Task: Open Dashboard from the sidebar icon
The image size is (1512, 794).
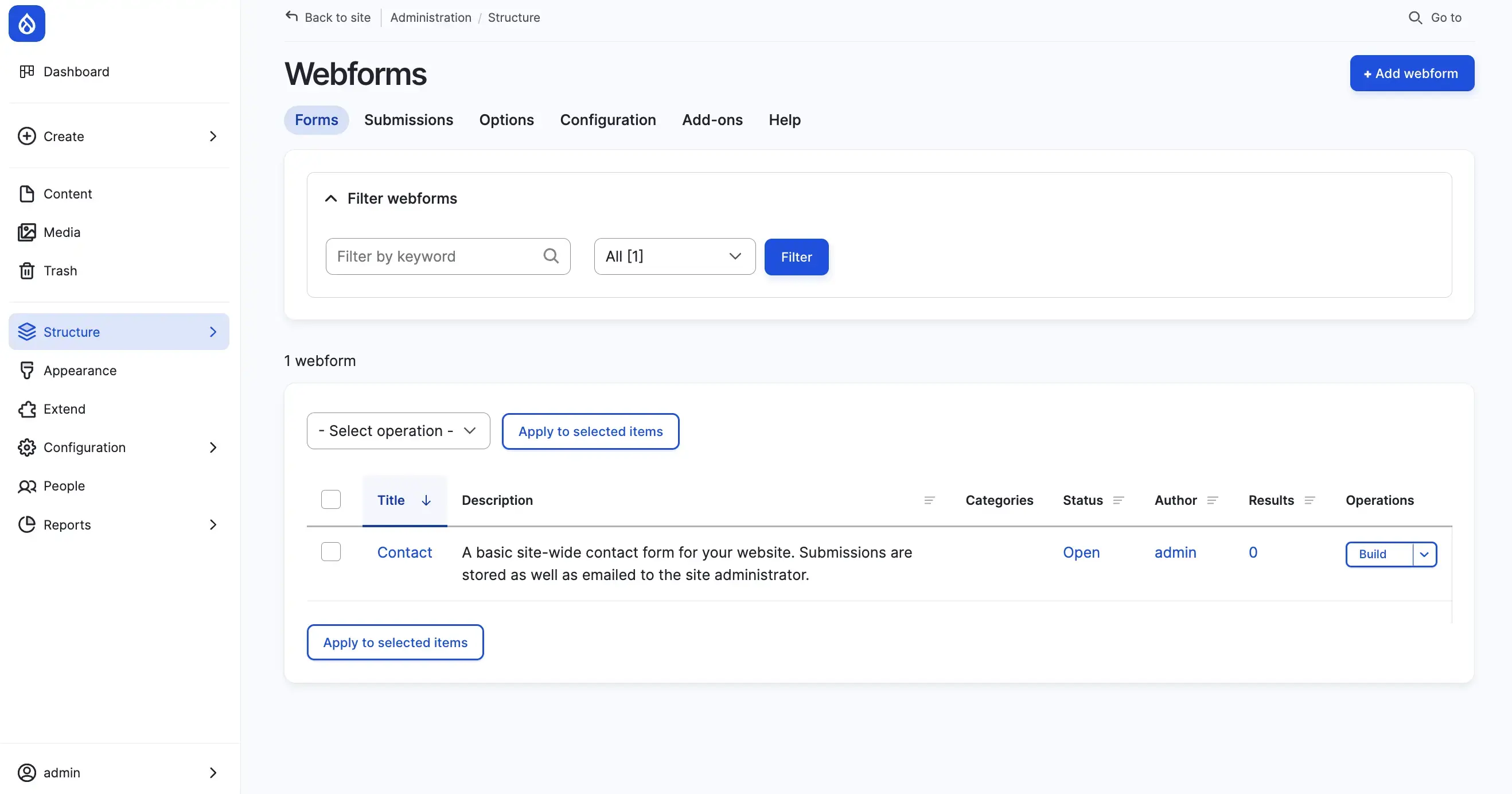Action: click(x=26, y=72)
